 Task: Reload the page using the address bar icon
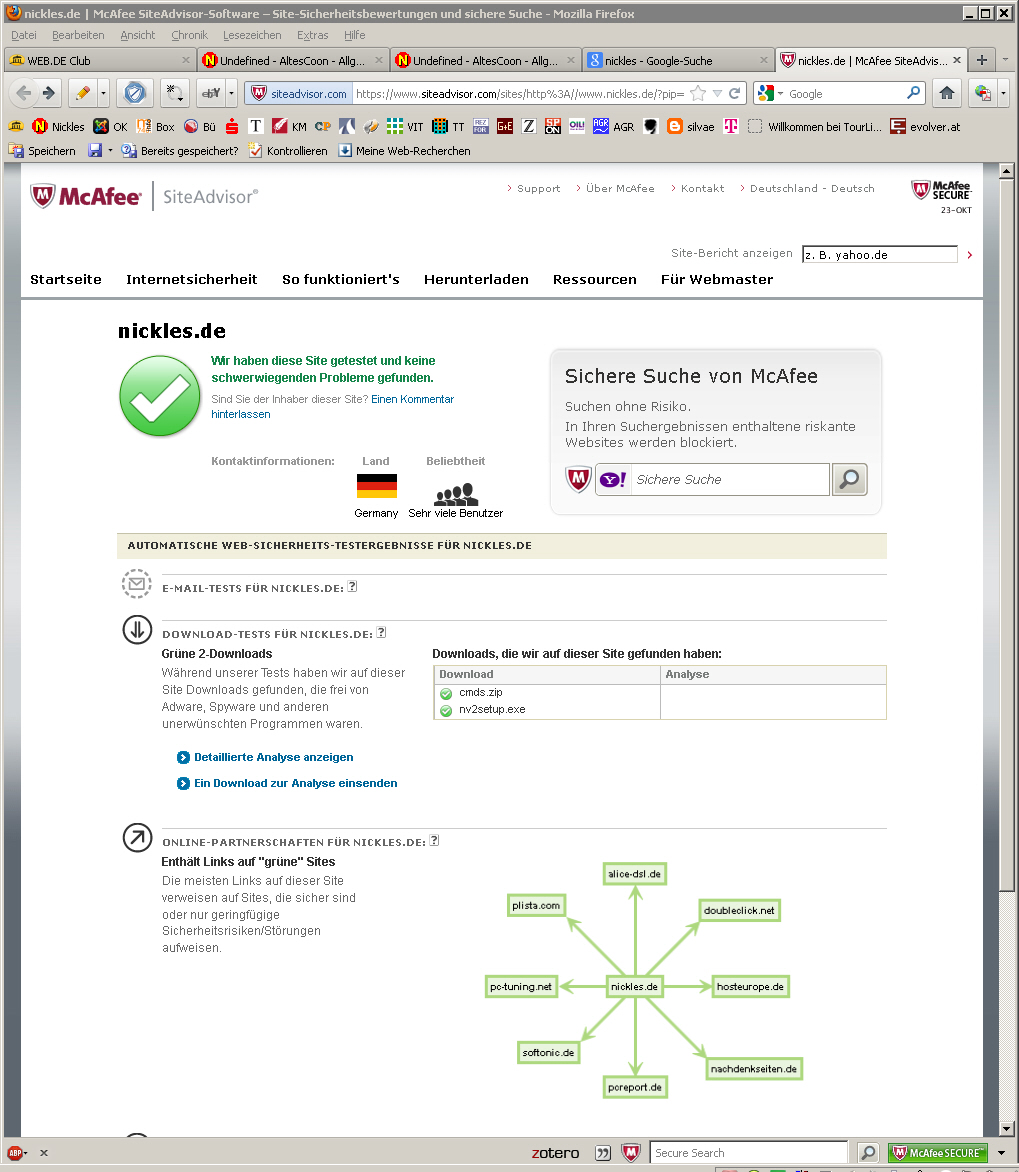click(x=735, y=93)
